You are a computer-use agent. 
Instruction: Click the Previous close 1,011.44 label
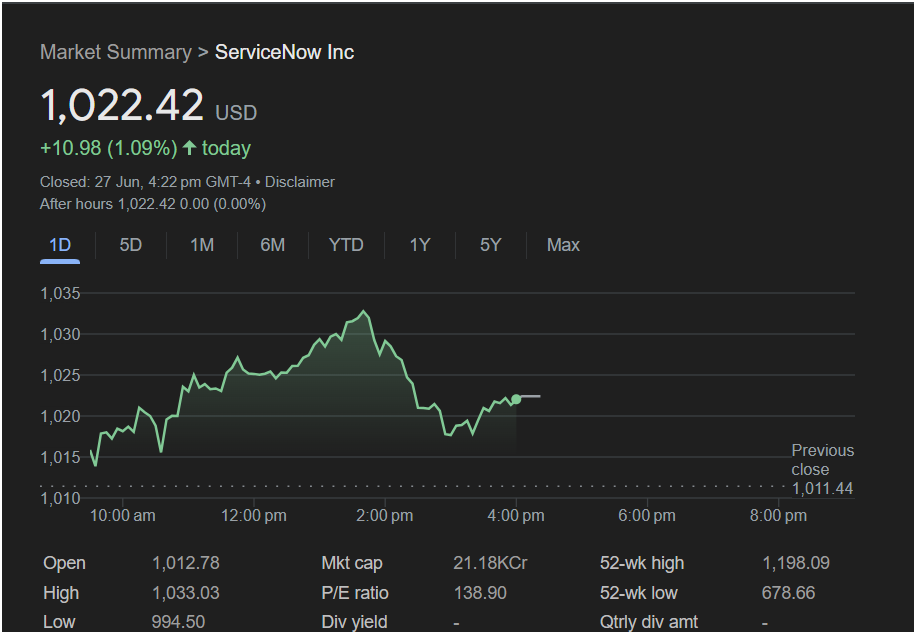point(823,469)
